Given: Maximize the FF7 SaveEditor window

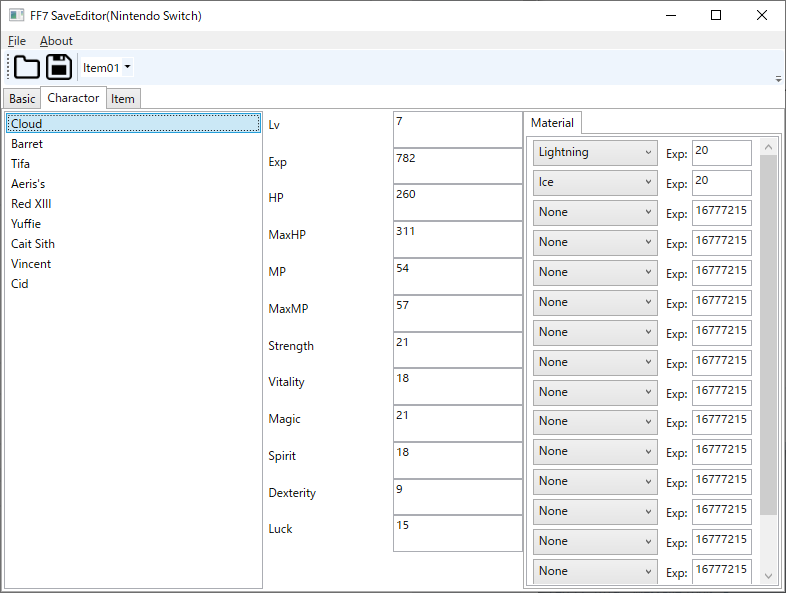Looking at the screenshot, I should click(716, 16).
